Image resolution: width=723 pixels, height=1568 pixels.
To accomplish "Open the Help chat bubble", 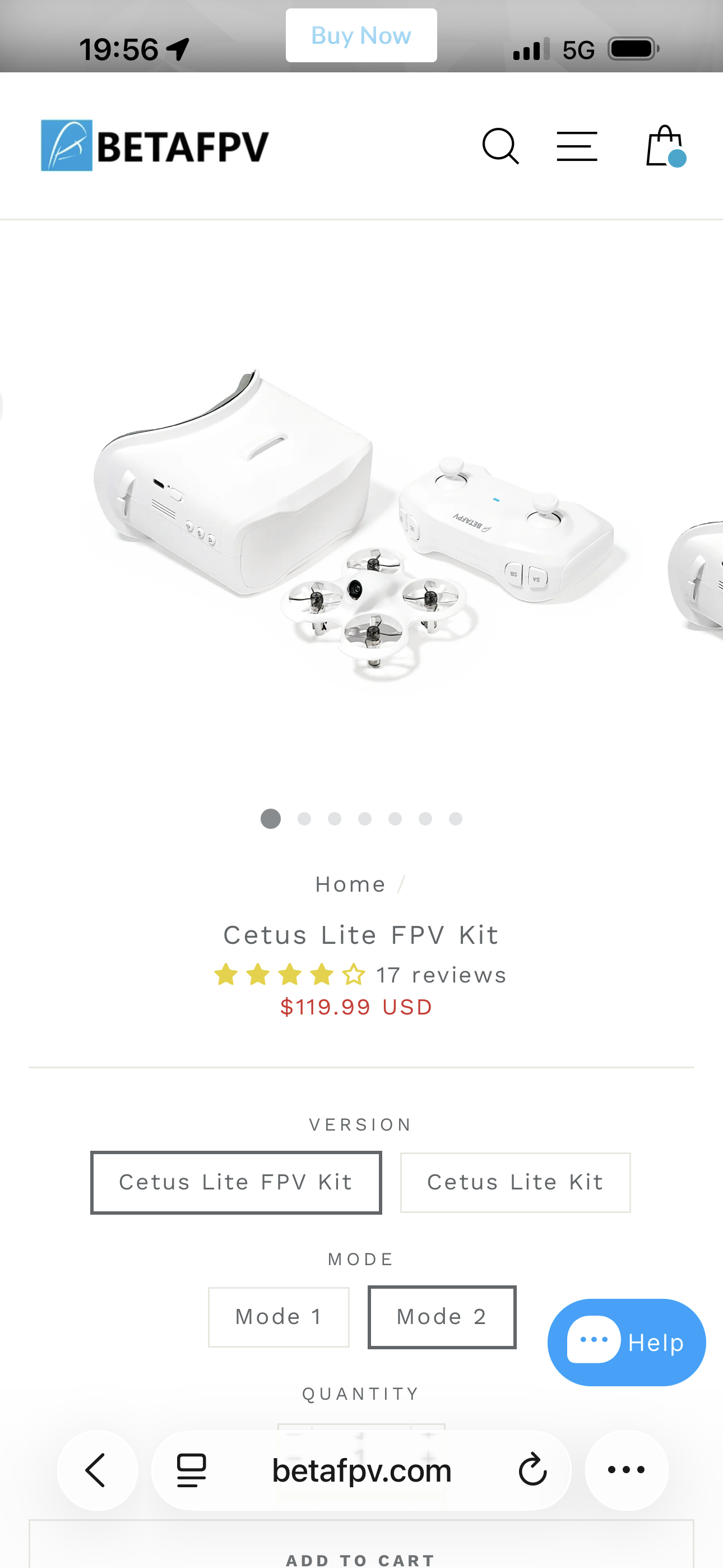I will coord(626,1342).
